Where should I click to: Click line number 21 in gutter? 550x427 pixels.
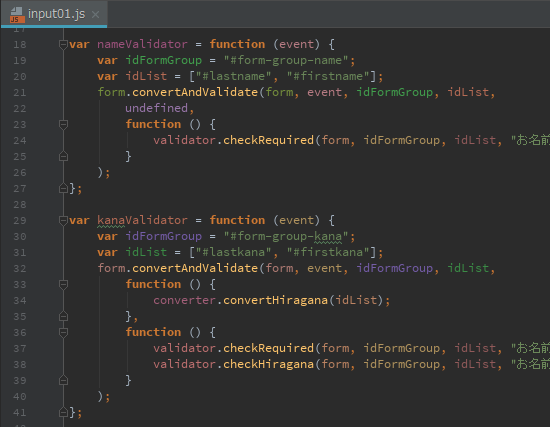pyautogui.click(x=20, y=93)
